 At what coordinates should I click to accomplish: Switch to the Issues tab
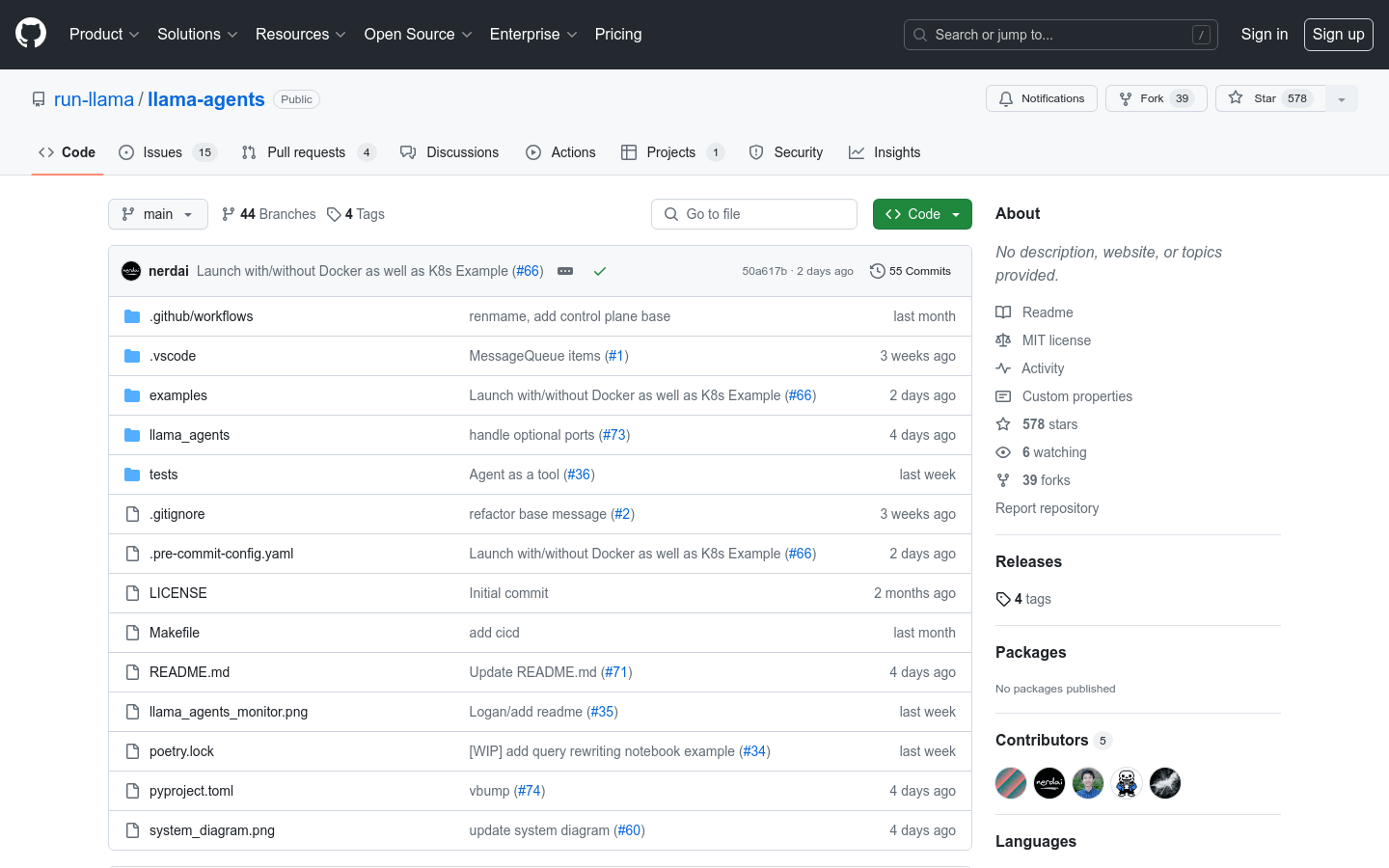coord(168,152)
